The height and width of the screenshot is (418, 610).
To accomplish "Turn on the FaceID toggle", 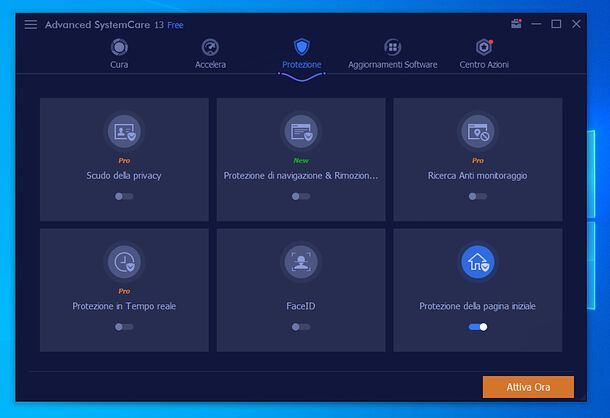I will (301, 327).
